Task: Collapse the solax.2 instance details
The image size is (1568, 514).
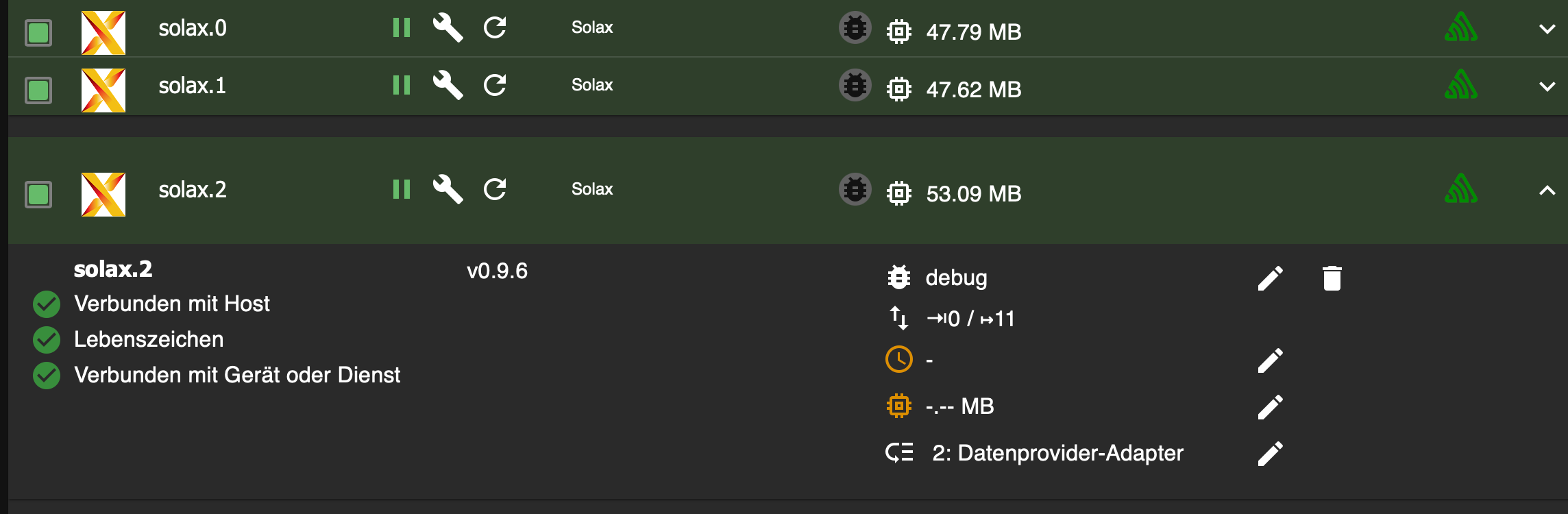Action: coord(1547,191)
